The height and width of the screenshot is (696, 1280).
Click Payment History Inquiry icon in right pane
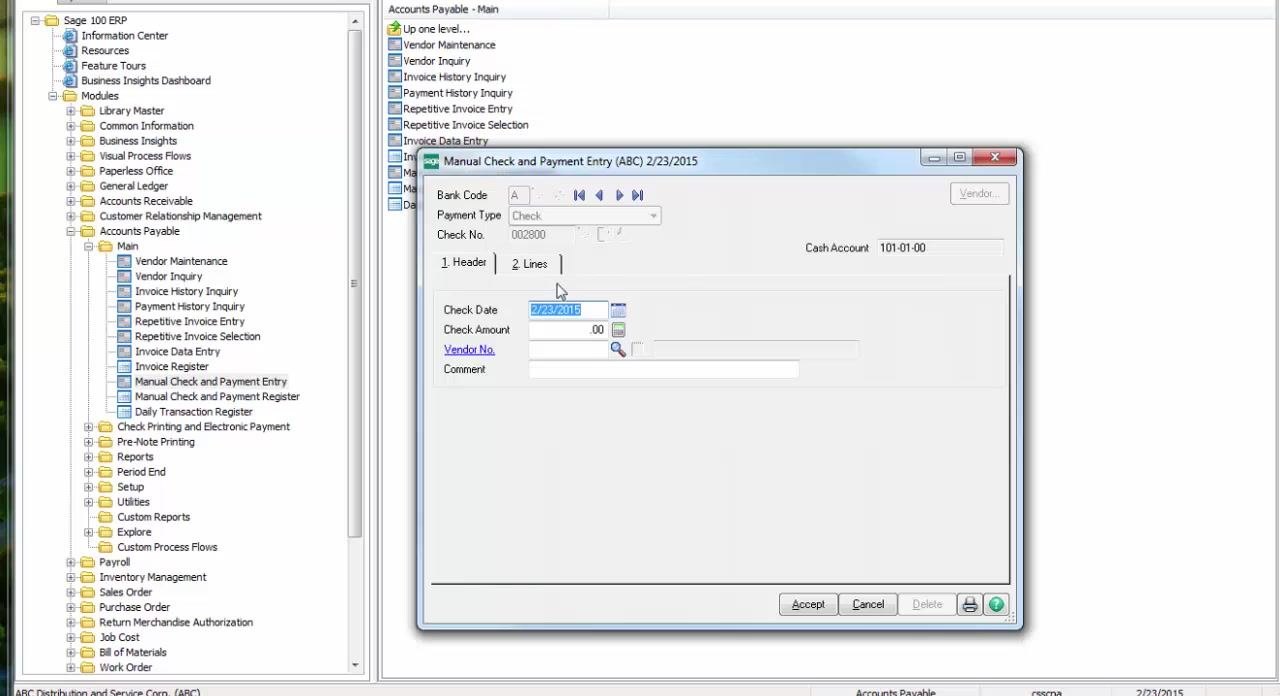coord(394,93)
